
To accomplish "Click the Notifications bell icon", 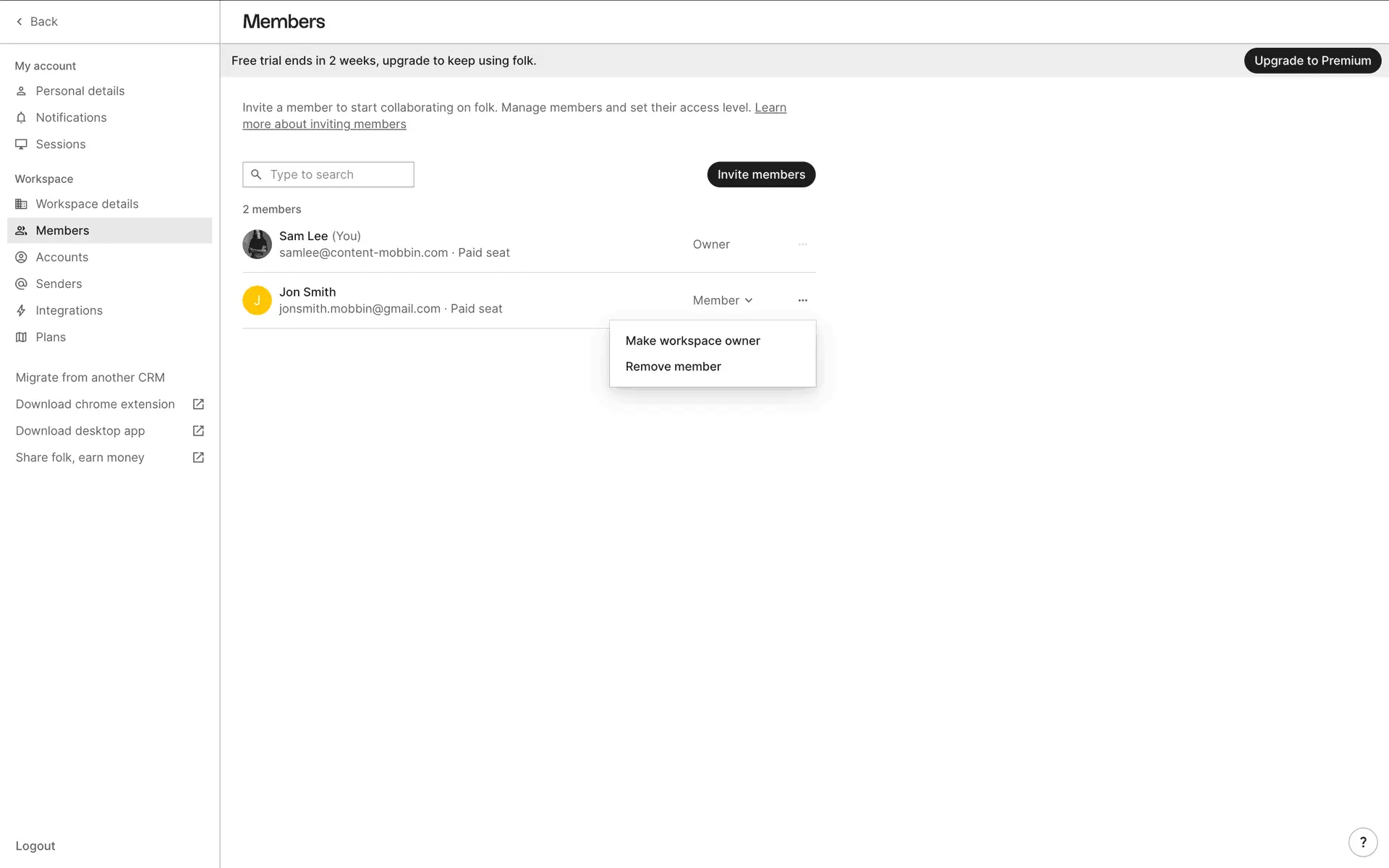I will pyautogui.click(x=21, y=118).
